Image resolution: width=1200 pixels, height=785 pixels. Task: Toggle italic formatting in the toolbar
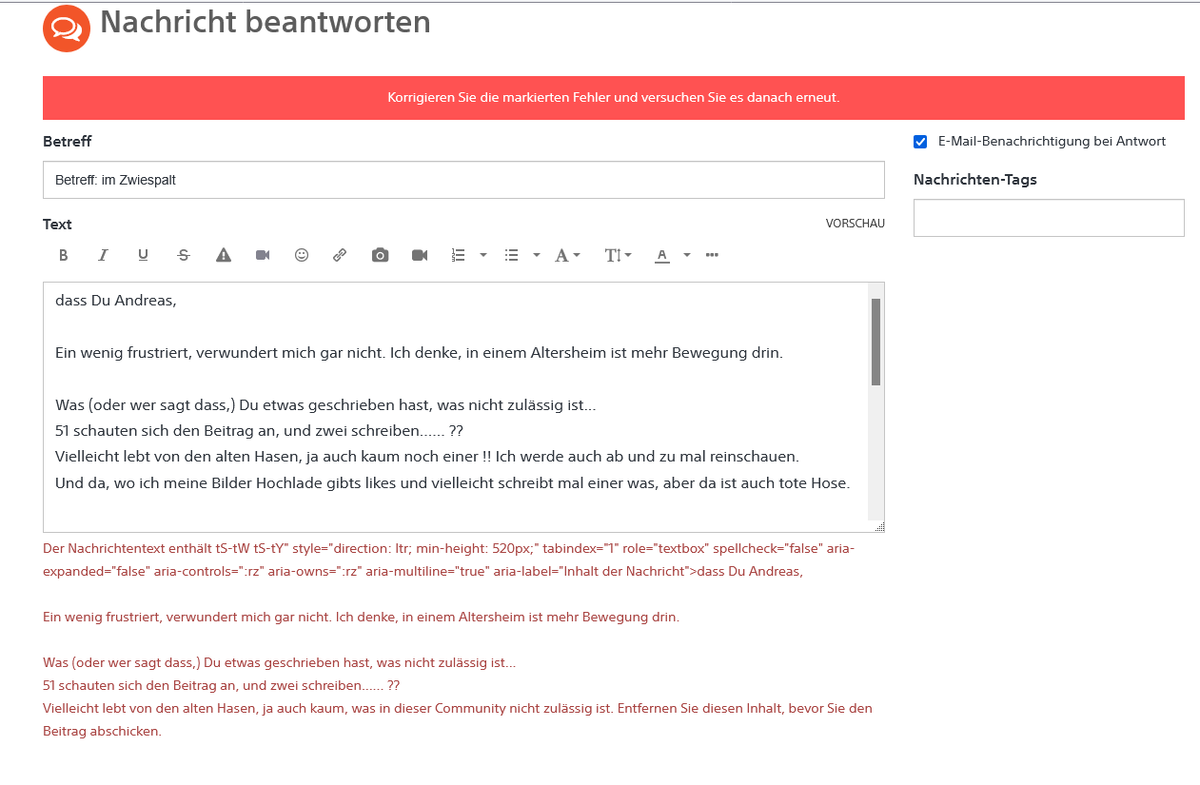[103, 255]
